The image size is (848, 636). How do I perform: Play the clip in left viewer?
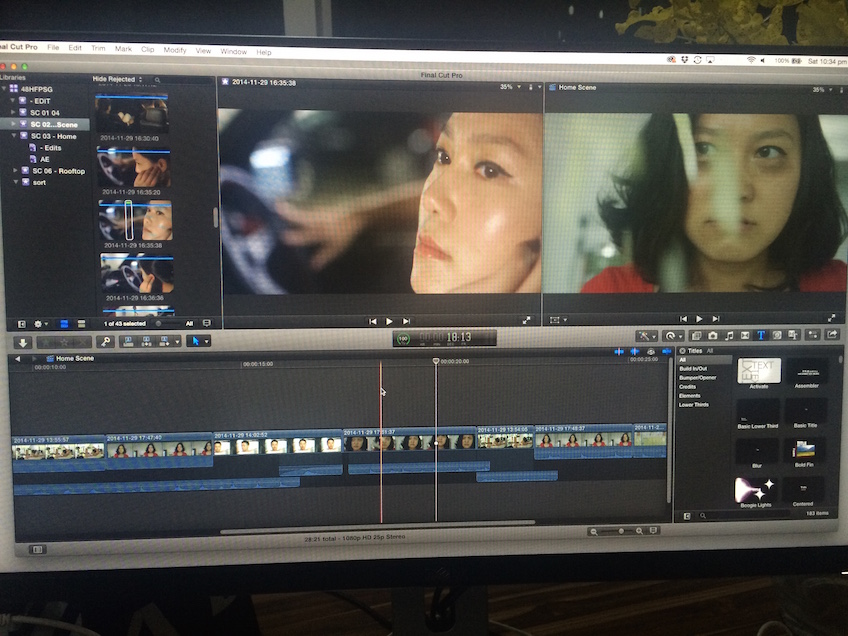point(389,321)
